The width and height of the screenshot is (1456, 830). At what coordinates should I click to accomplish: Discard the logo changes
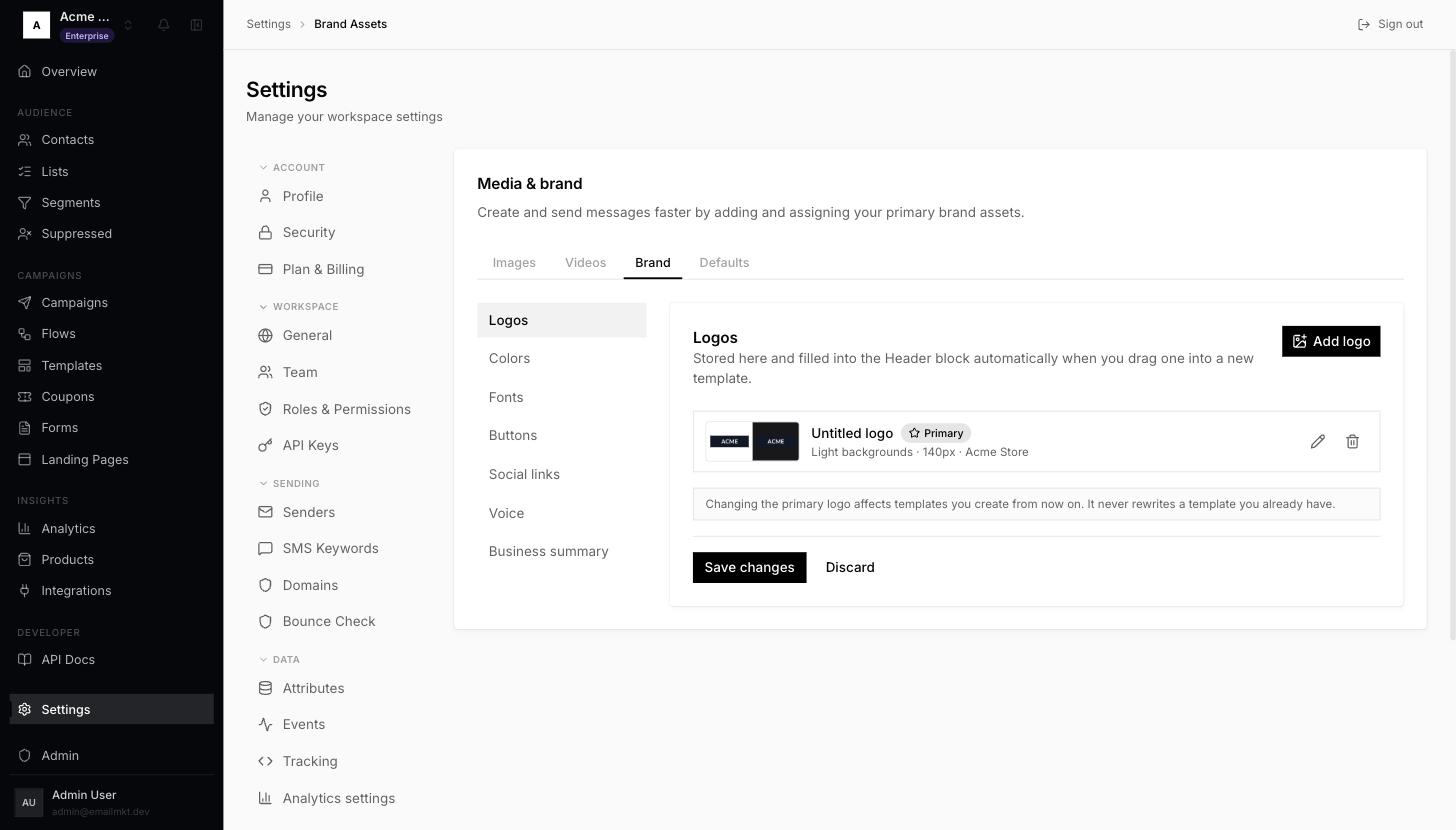click(850, 567)
